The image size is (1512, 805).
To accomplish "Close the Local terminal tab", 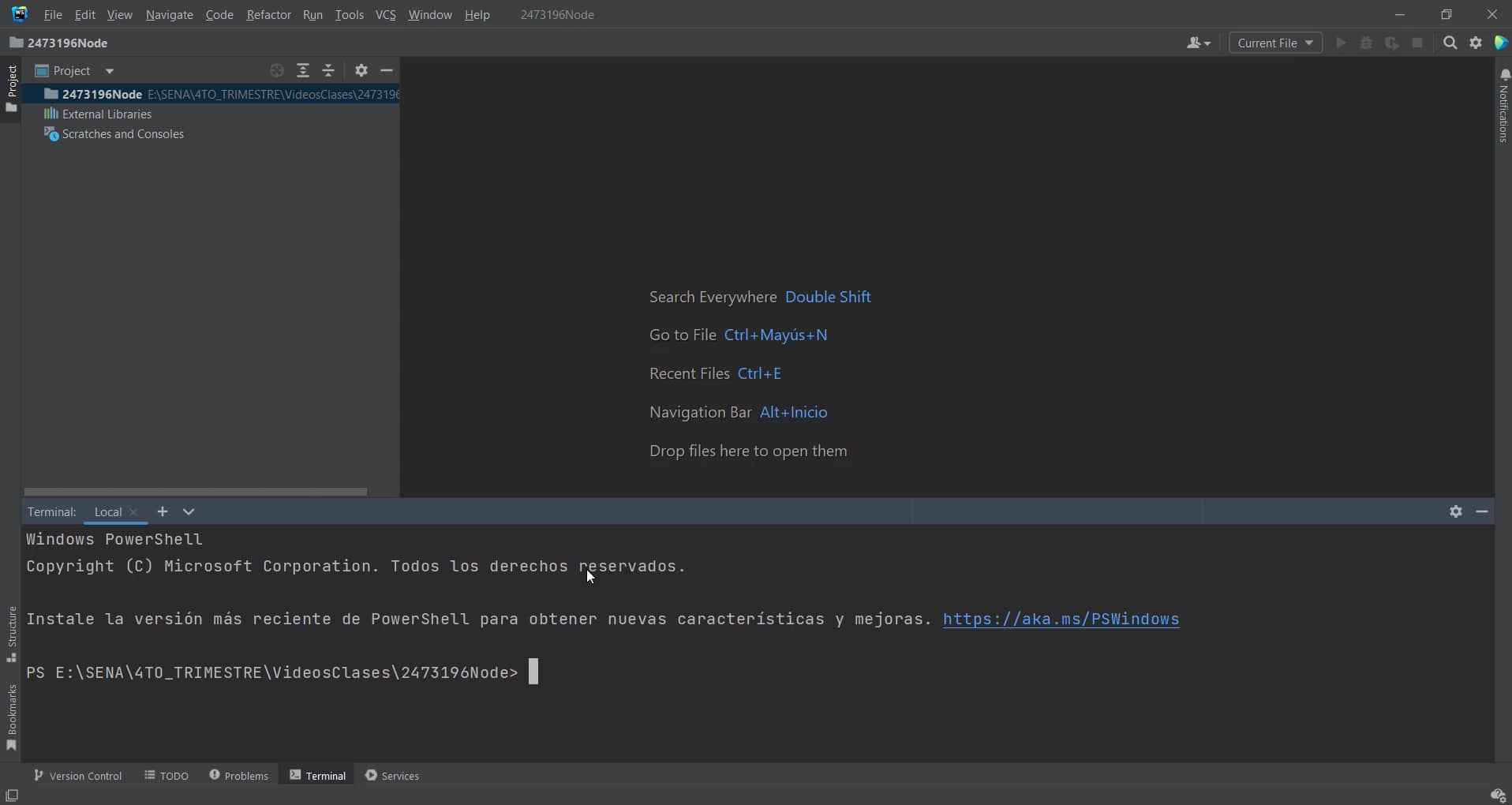I will coord(134,511).
